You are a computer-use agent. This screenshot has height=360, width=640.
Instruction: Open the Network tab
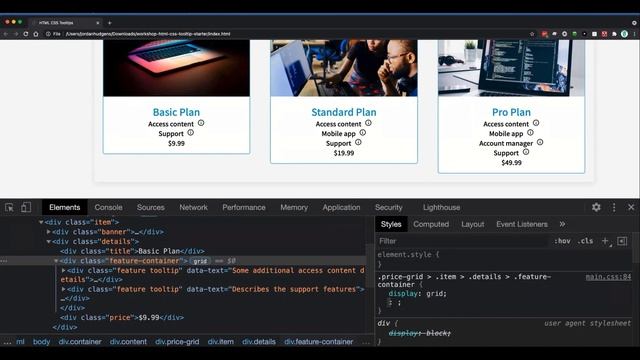coord(193,207)
